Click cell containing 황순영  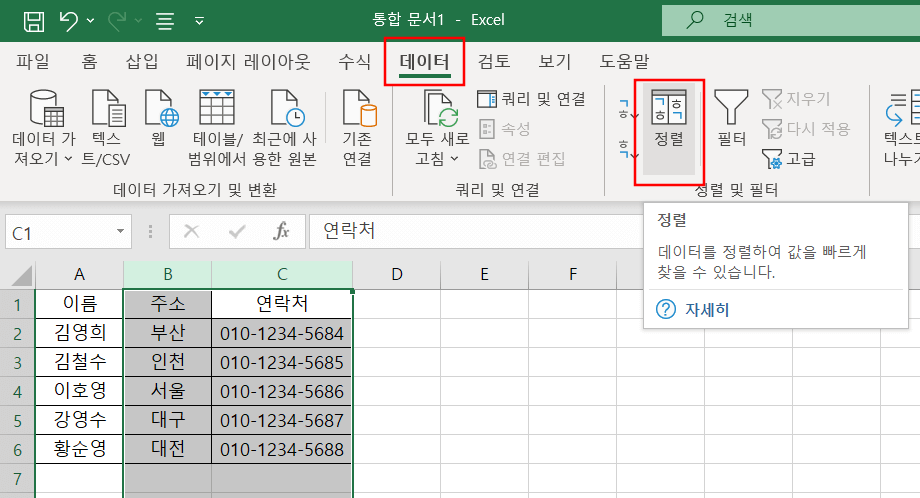pos(79,449)
